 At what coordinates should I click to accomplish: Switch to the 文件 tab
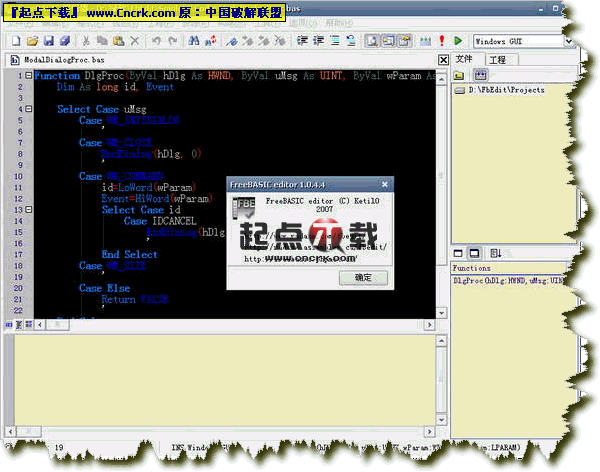click(464, 59)
